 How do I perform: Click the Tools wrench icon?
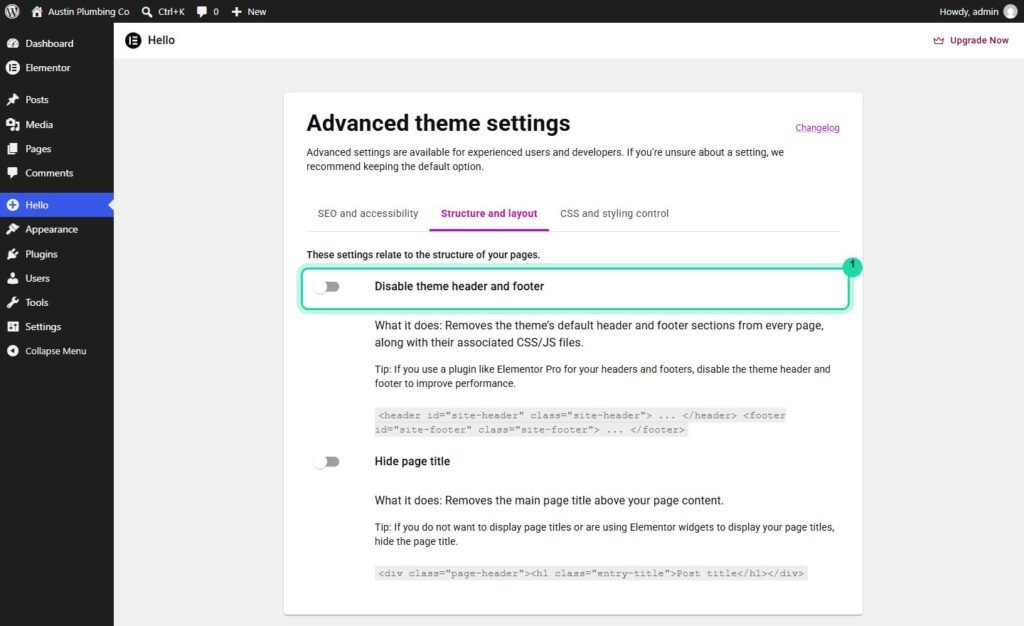click(x=12, y=302)
